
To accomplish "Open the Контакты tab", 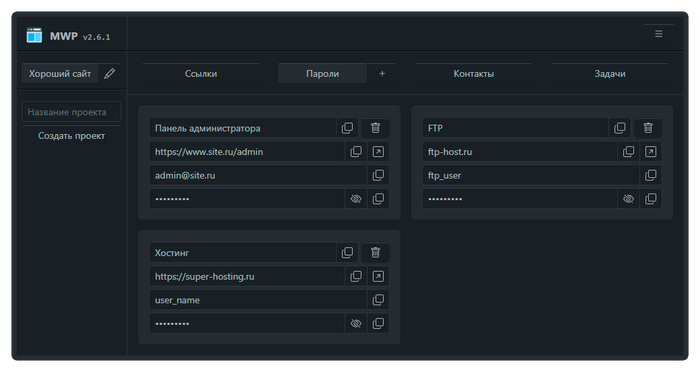I will click(x=474, y=74).
